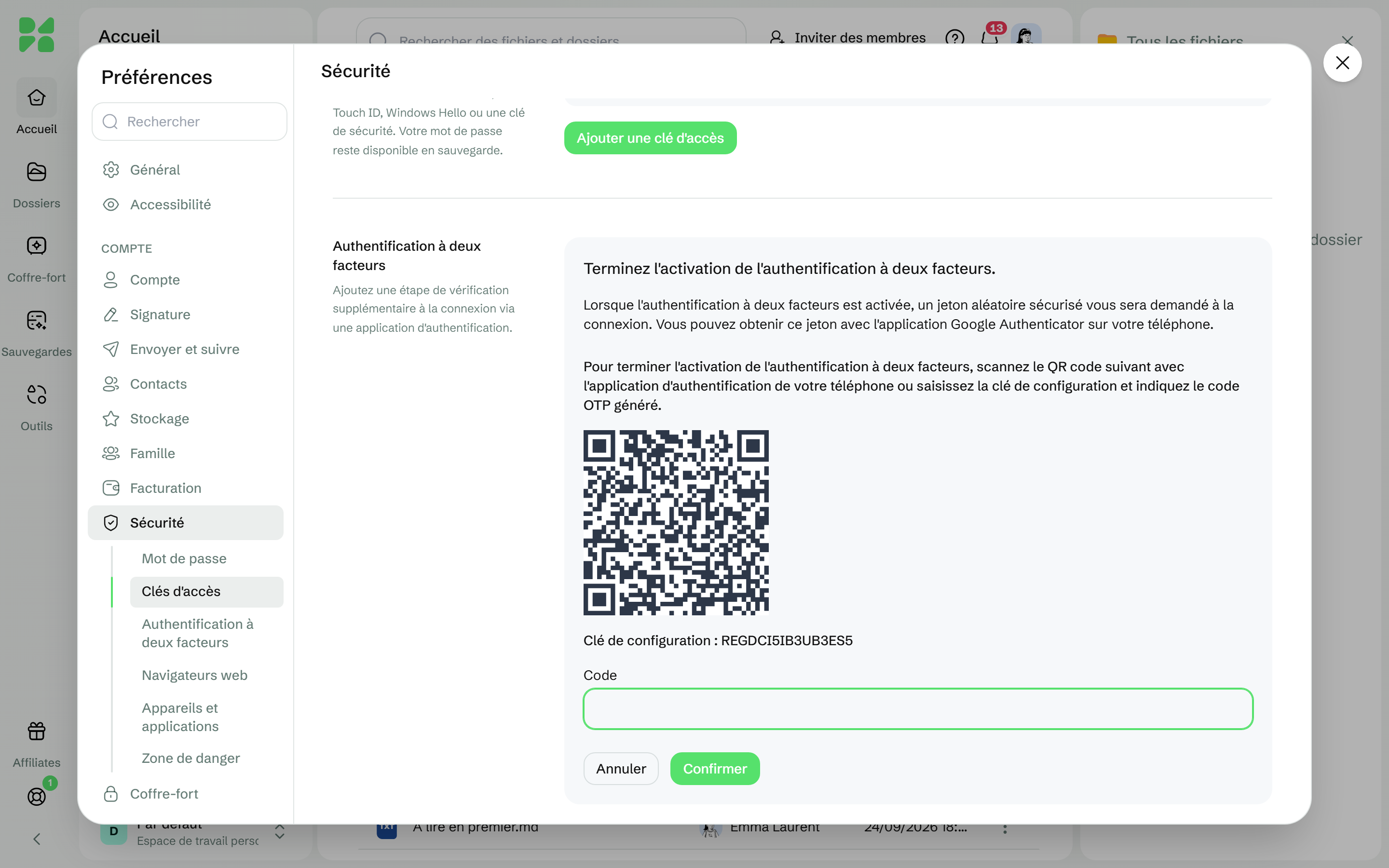Screen dimensions: 1389x868
Task: Go to Authentification à deux facteurs subsection
Action: point(206,633)
